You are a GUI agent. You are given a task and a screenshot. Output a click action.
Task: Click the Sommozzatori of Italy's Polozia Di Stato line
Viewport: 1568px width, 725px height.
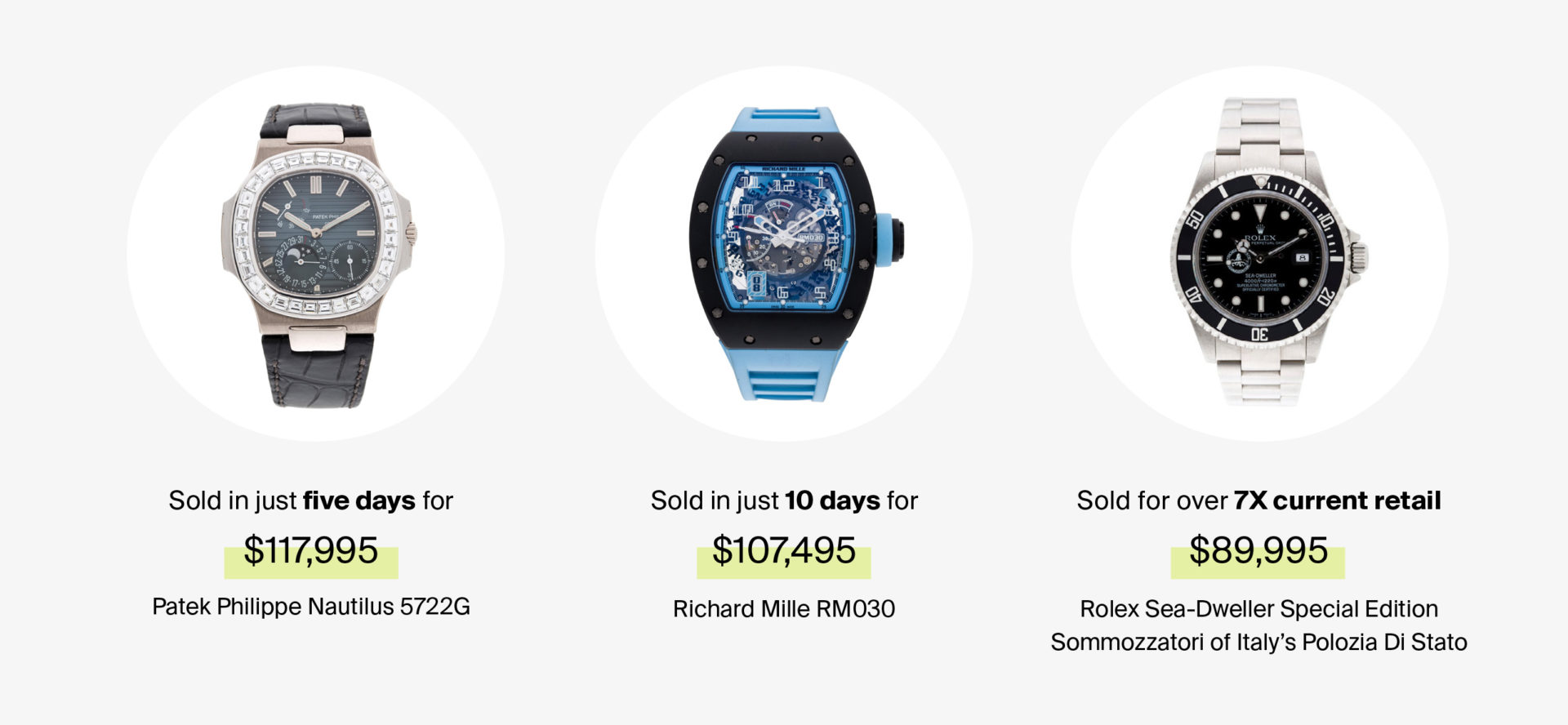coord(1258,643)
